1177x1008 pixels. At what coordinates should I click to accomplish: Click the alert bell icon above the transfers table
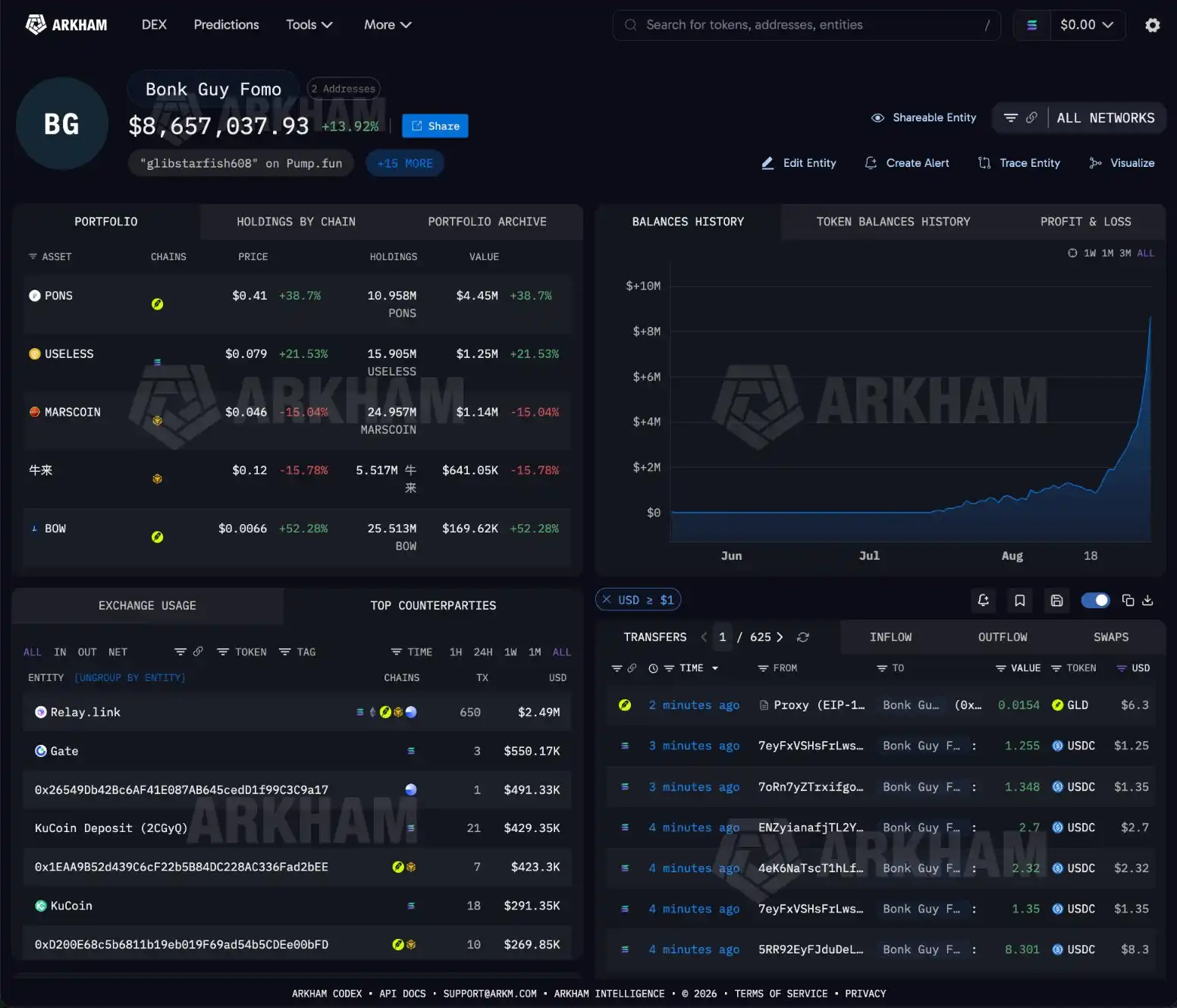pos(983,601)
